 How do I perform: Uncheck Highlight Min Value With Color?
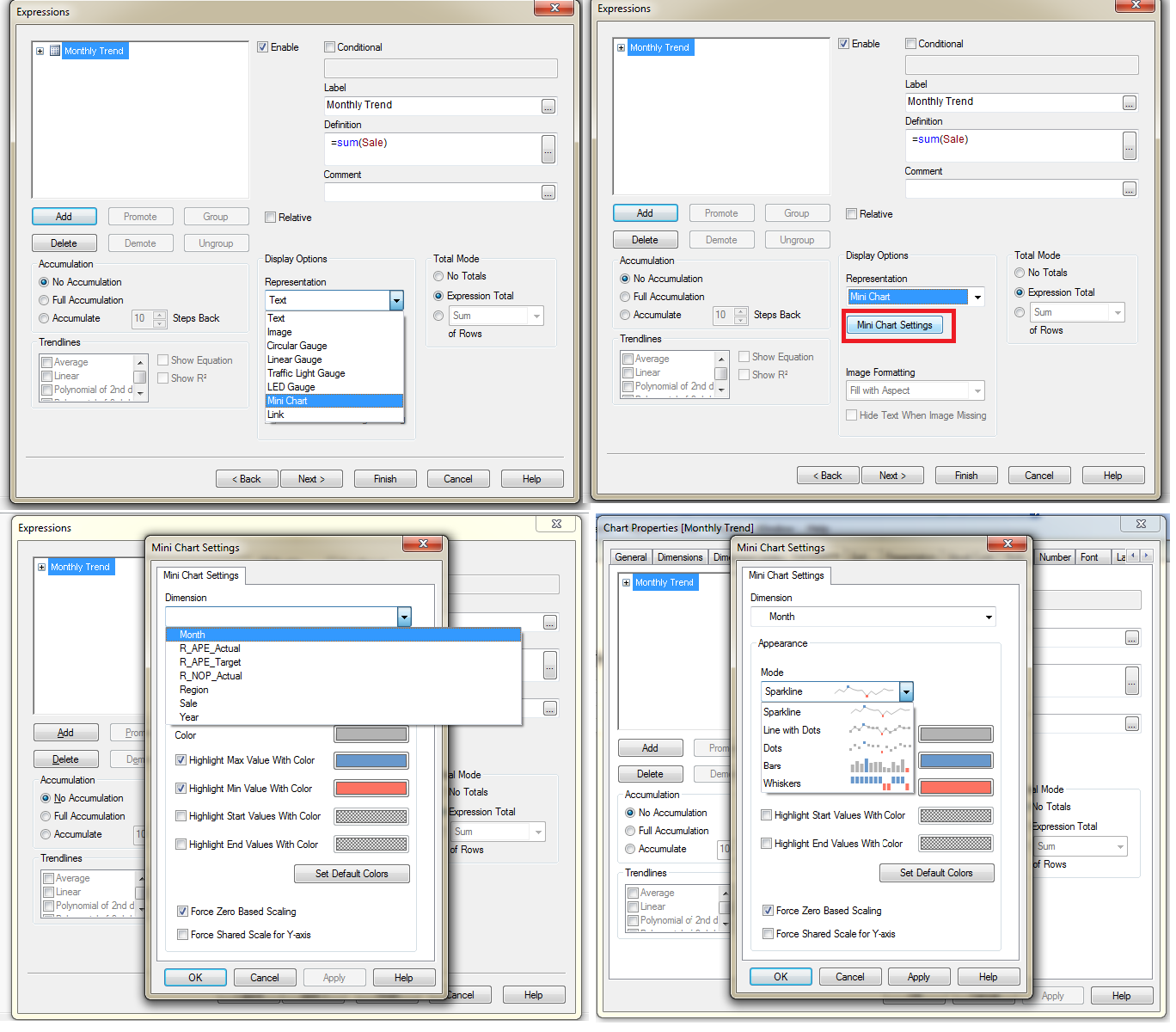[x=181, y=789]
